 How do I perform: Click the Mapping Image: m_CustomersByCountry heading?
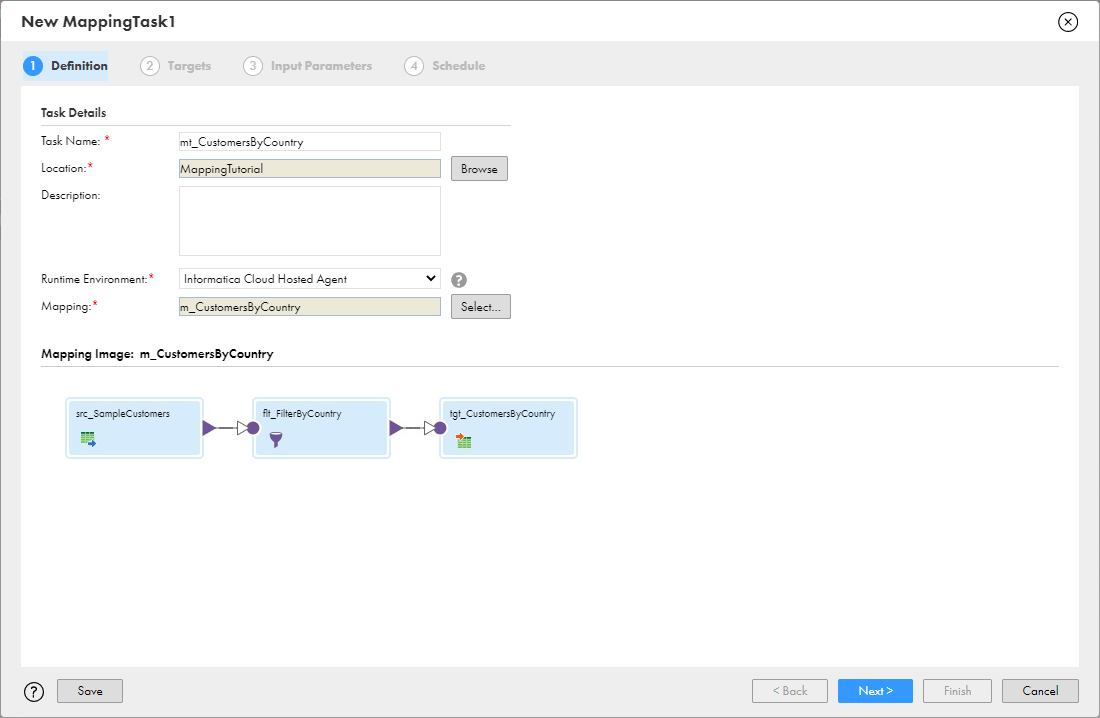(157, 354)
